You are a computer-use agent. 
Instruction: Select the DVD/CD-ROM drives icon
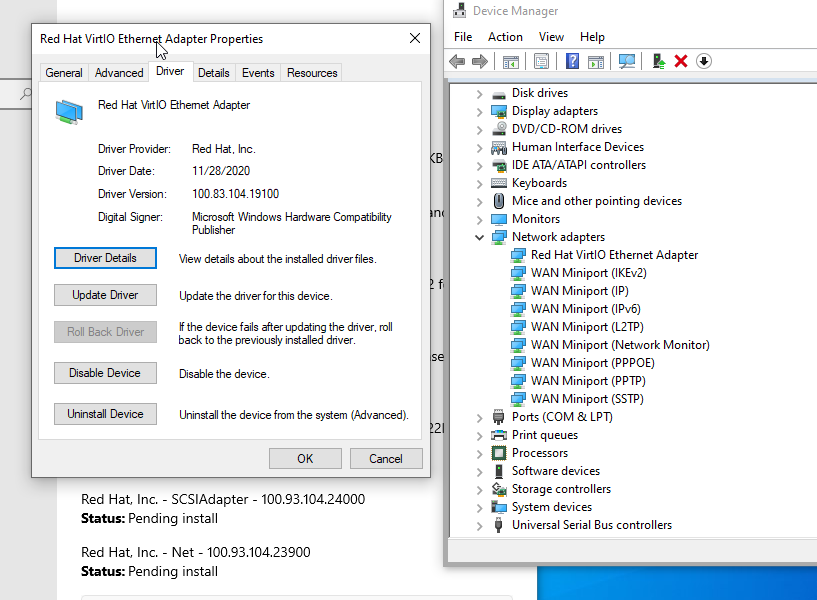pyautogui.click(x=499, y=129)
